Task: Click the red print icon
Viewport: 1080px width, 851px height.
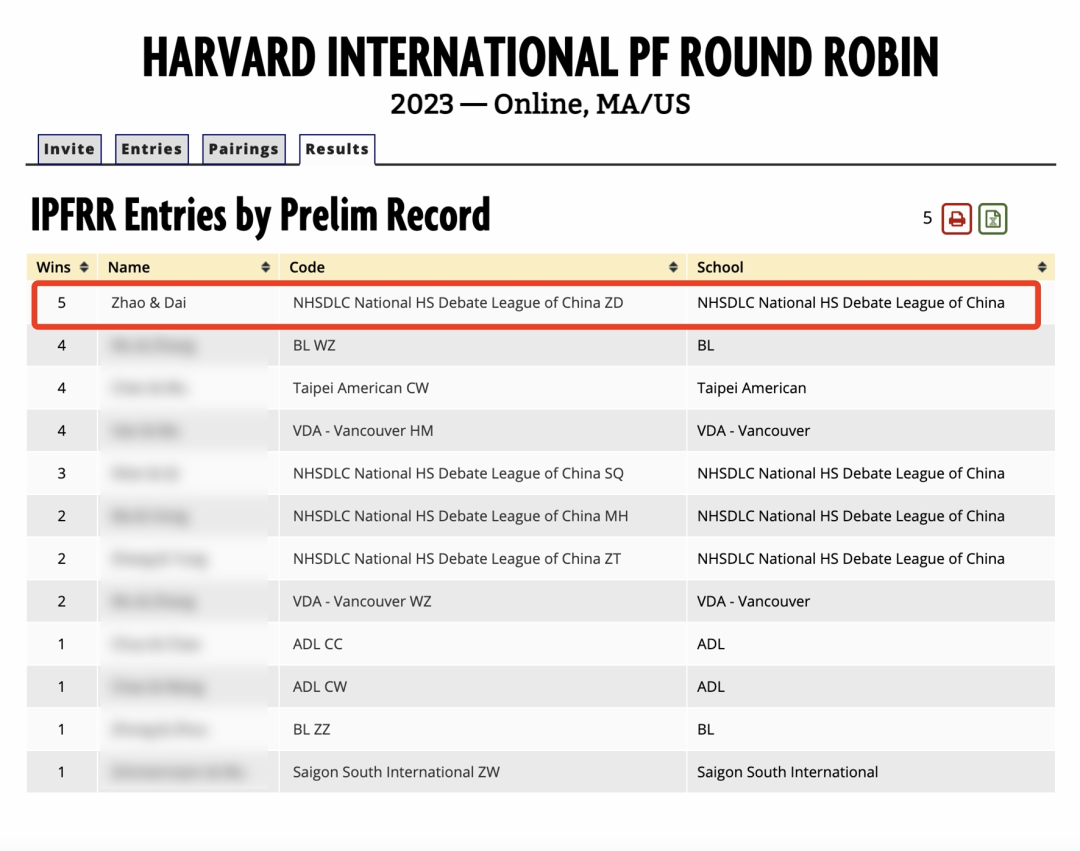Action: [956, 219]
